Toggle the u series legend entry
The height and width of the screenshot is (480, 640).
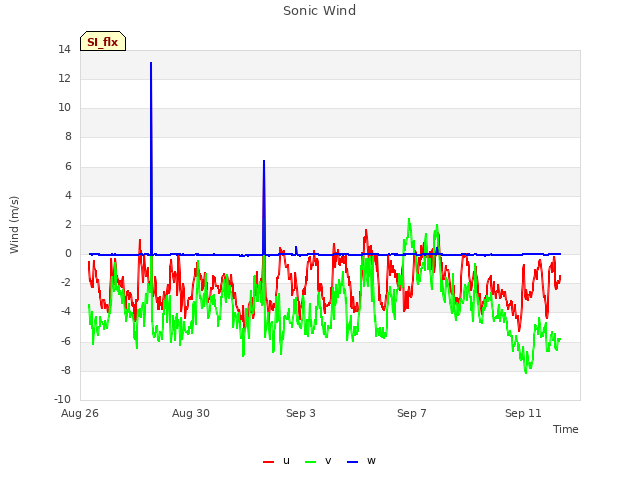(276, 461)
